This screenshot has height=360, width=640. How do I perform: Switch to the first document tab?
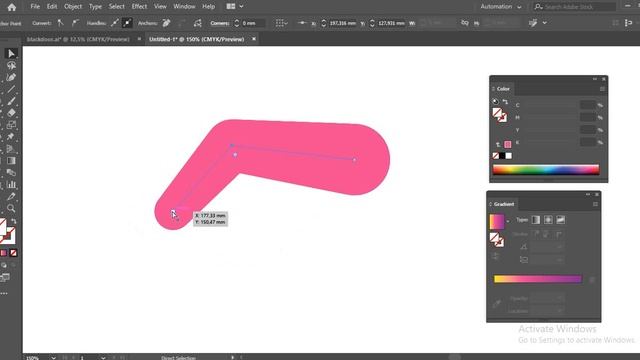coord(78,39)
